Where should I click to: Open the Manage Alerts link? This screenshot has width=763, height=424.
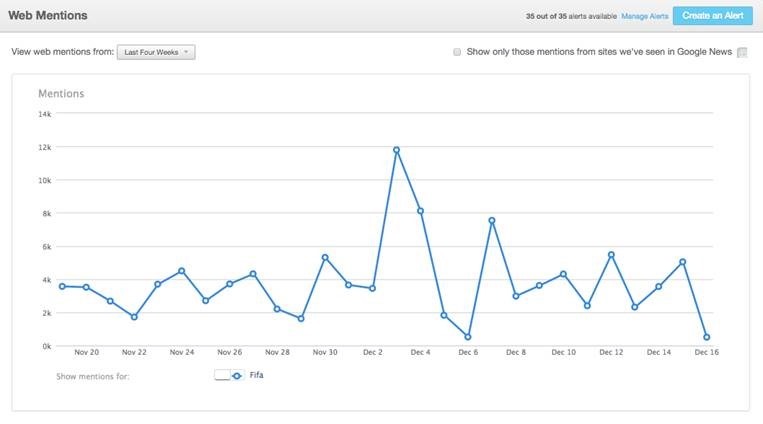[x=645, y=17]
